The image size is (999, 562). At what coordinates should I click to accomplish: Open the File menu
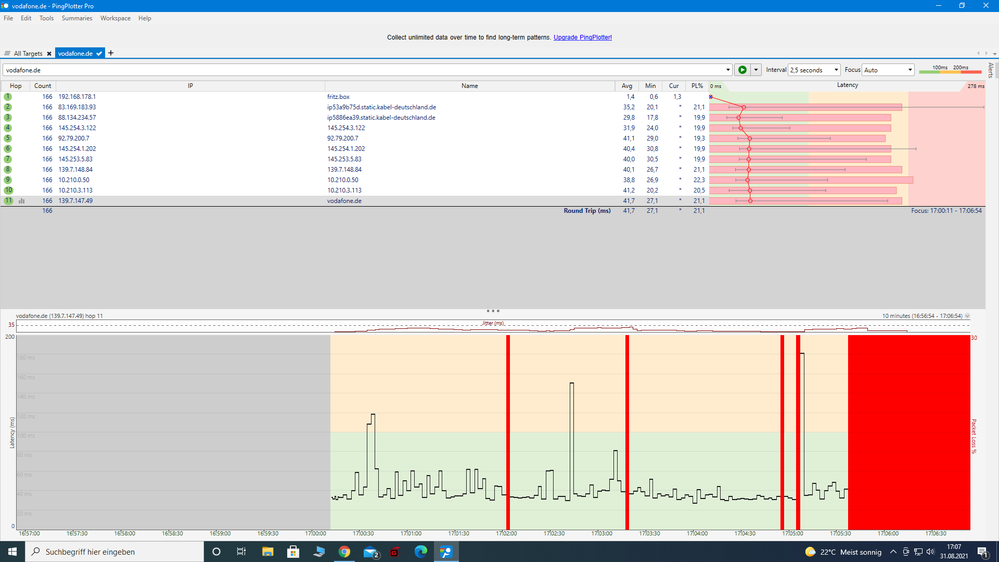click(x=8, y=18)
